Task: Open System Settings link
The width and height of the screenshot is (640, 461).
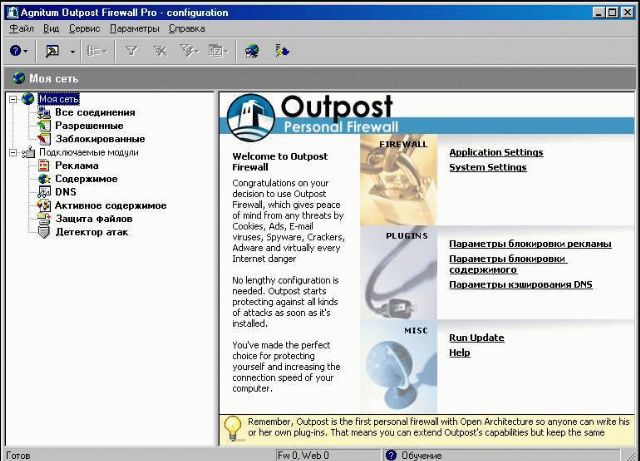Action: [488, 167]
